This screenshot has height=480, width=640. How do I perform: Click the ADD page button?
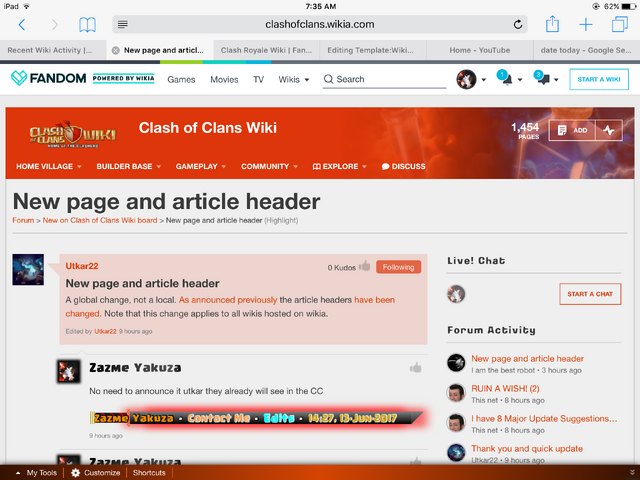572,130
